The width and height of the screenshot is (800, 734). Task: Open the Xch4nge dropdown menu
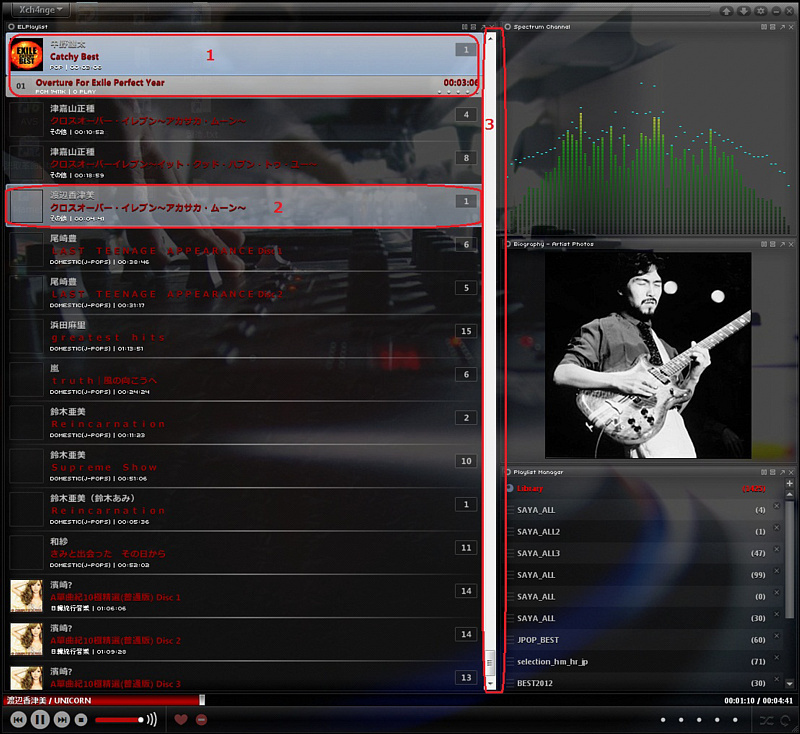point(41,10)
